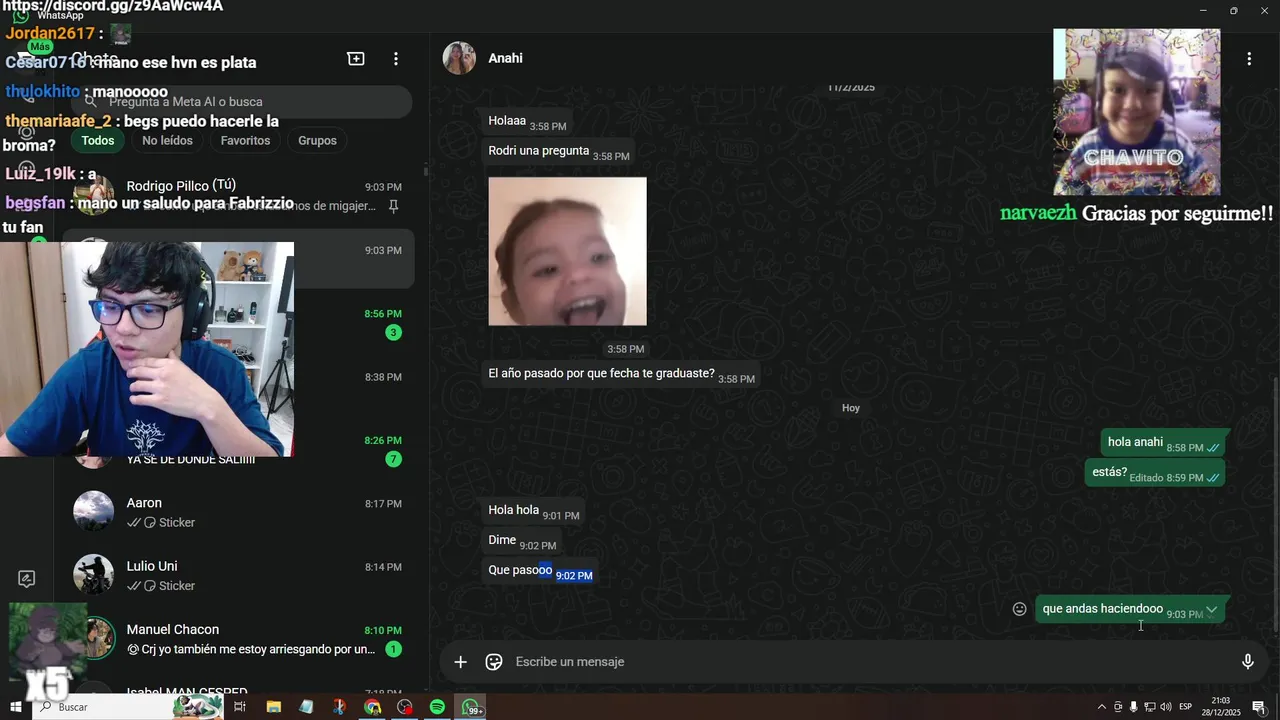Screen dimensions: 1280x720
Task: Select the 'Rodri una pregunta' message
Action: click(x=559, y=152)
